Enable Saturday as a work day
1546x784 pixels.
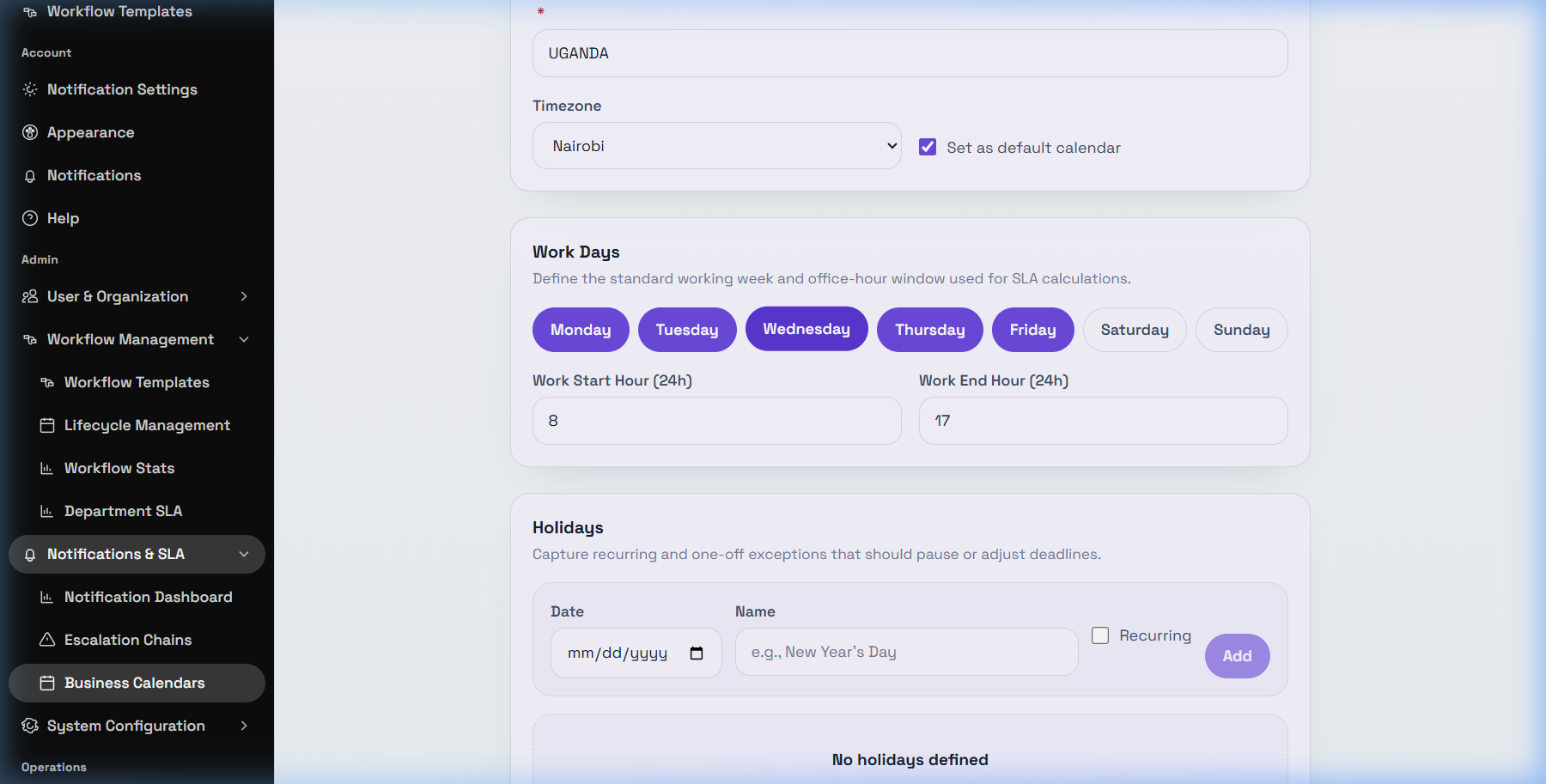click(x=1135, y=330)
